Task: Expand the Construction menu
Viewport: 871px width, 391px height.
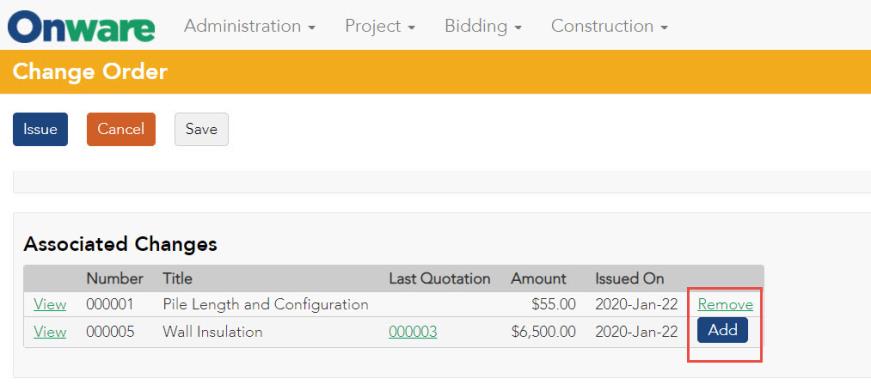Action: (609, 26)
